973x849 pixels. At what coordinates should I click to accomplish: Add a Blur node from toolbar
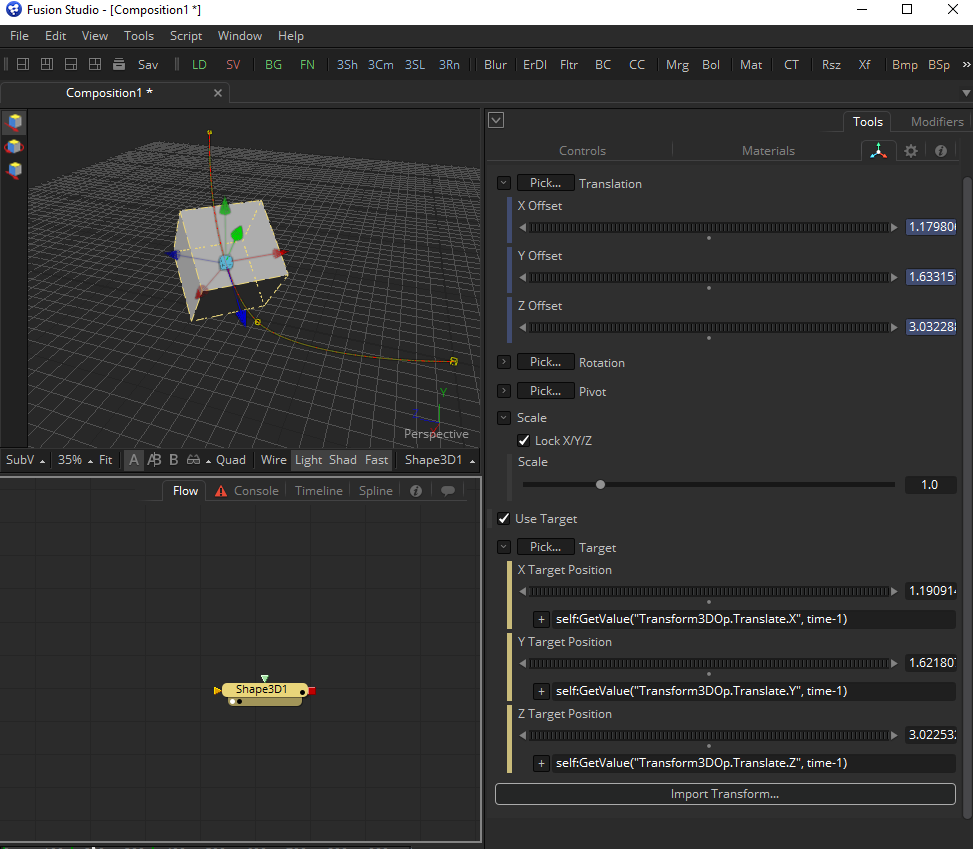495,65
